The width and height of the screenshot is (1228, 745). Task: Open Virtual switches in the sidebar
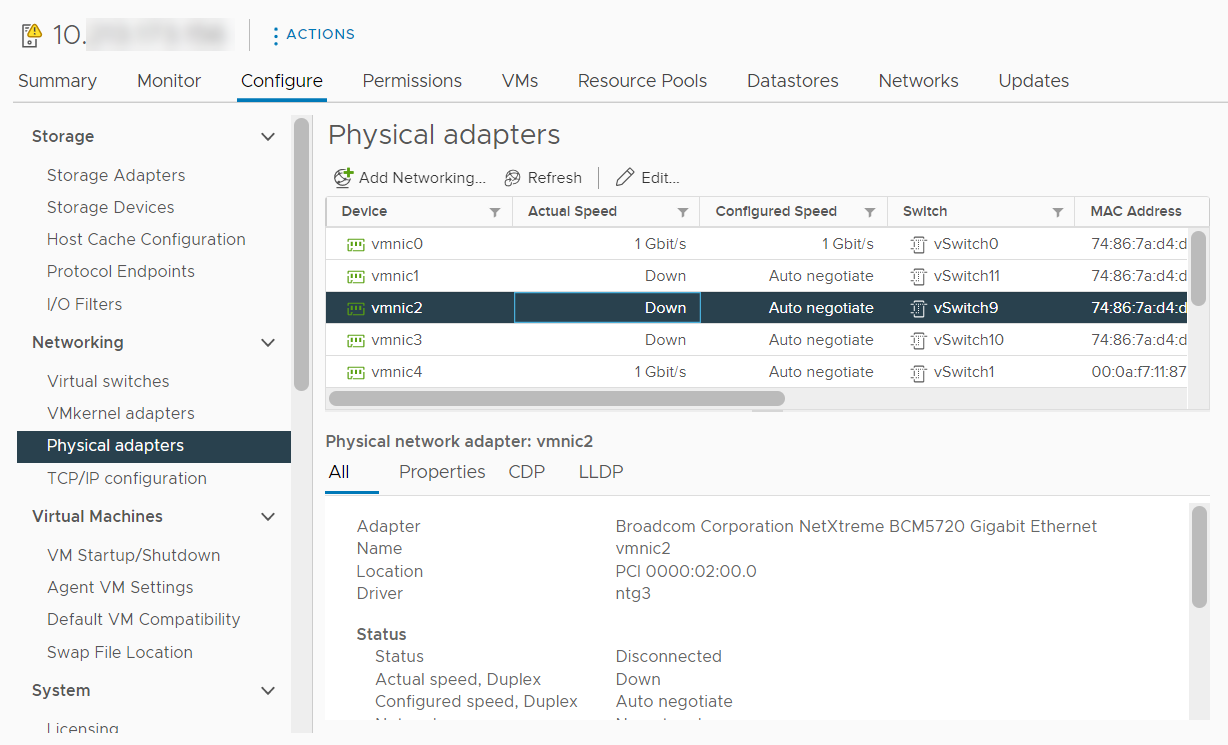(108, 381)
